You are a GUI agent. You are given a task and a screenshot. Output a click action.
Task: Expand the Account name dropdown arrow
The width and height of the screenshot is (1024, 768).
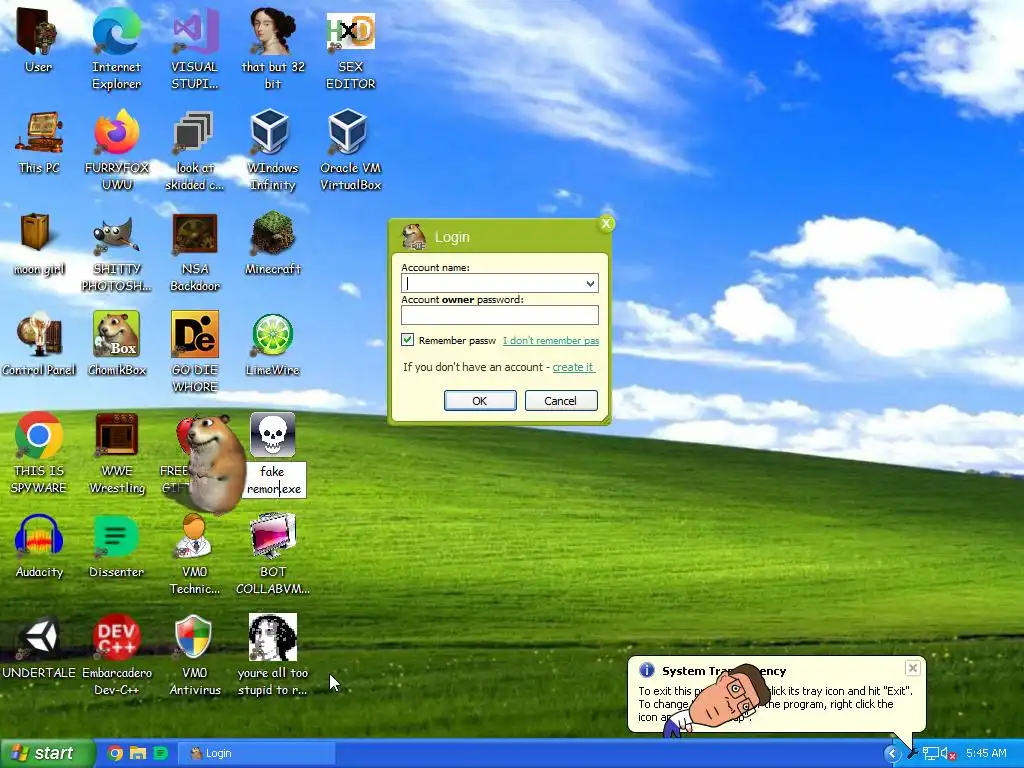pyautogui.click(x=590, y=283)
